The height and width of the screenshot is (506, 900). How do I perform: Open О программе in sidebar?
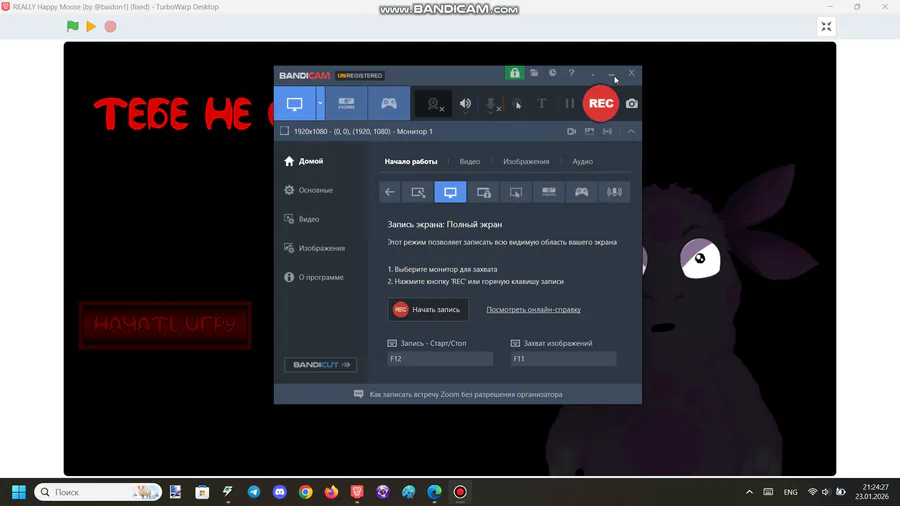[314, 277]
